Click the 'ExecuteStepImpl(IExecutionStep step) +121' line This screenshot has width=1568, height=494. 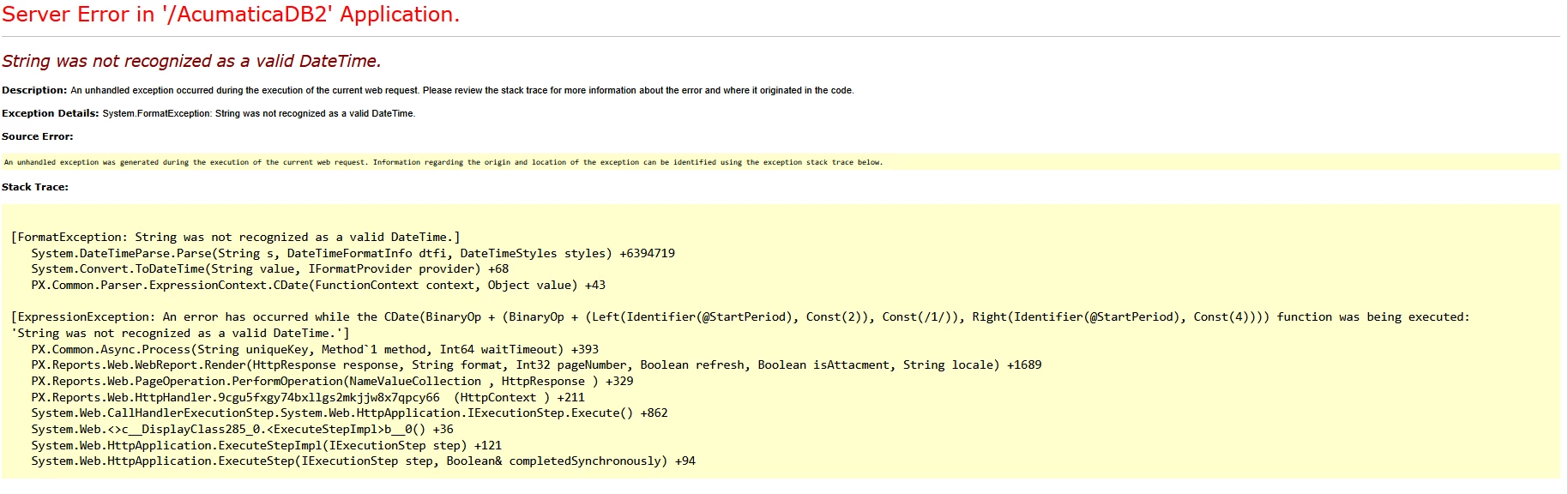click(267, 446)
